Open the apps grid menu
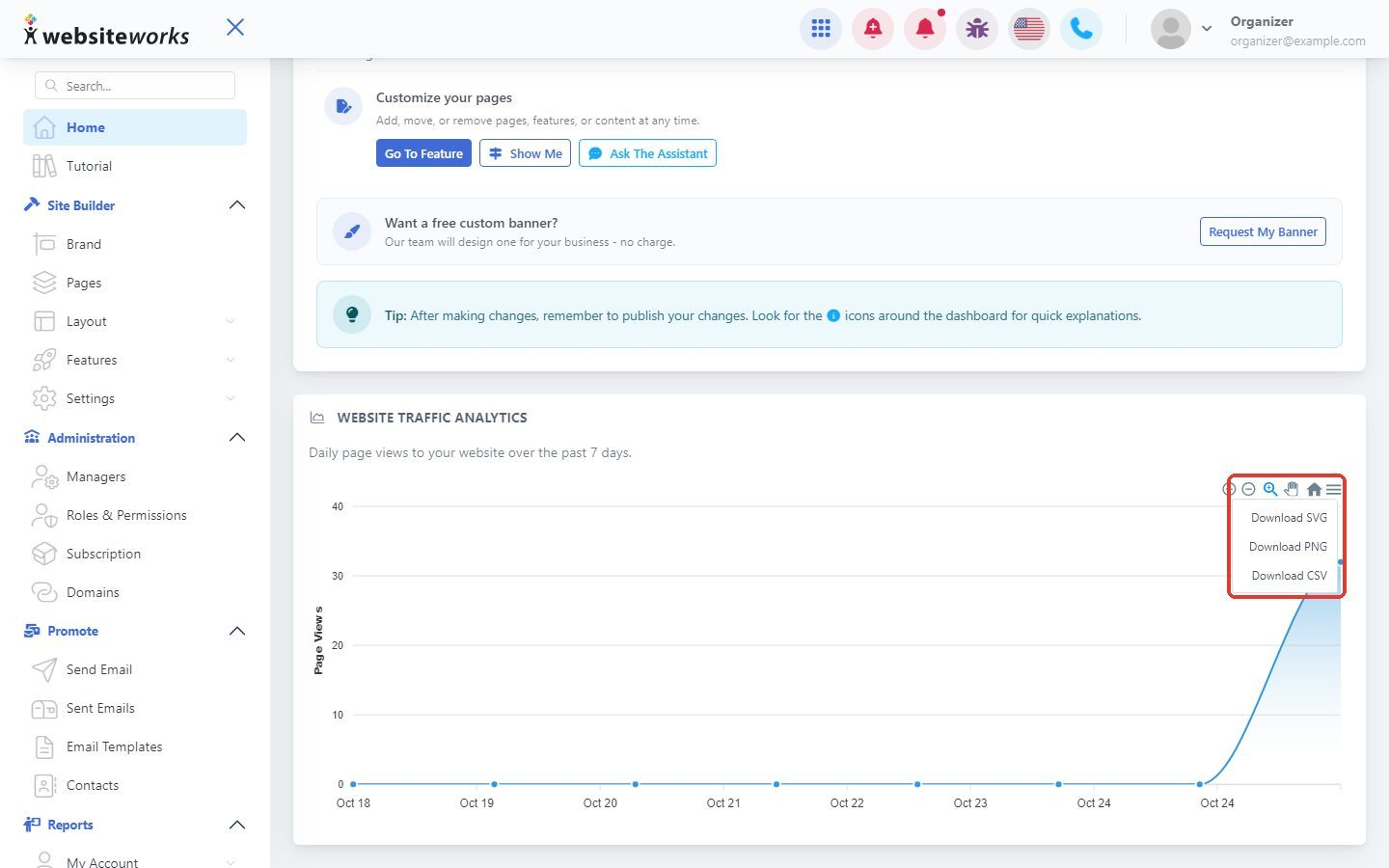This screenshot has width=1389, height=868. 821,29
